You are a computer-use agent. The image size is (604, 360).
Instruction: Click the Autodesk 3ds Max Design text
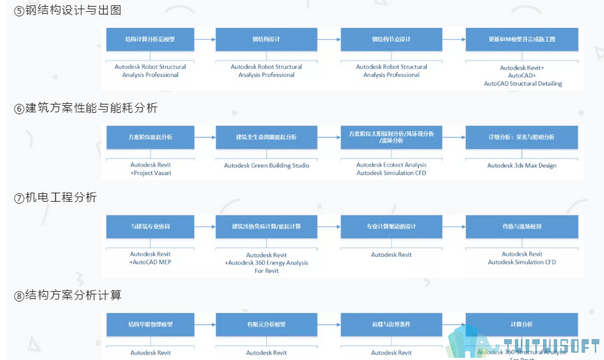coord(522,166)
